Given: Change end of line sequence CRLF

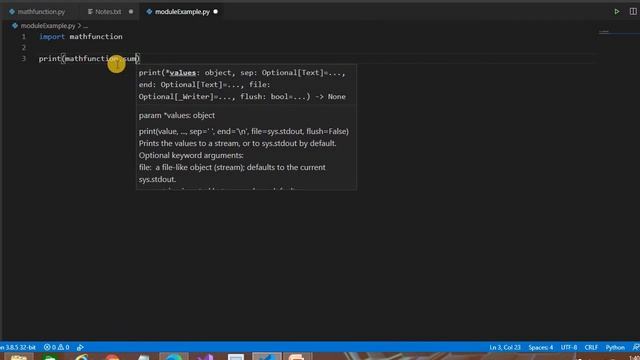Looking at the screenshot, I should (591, 347).
